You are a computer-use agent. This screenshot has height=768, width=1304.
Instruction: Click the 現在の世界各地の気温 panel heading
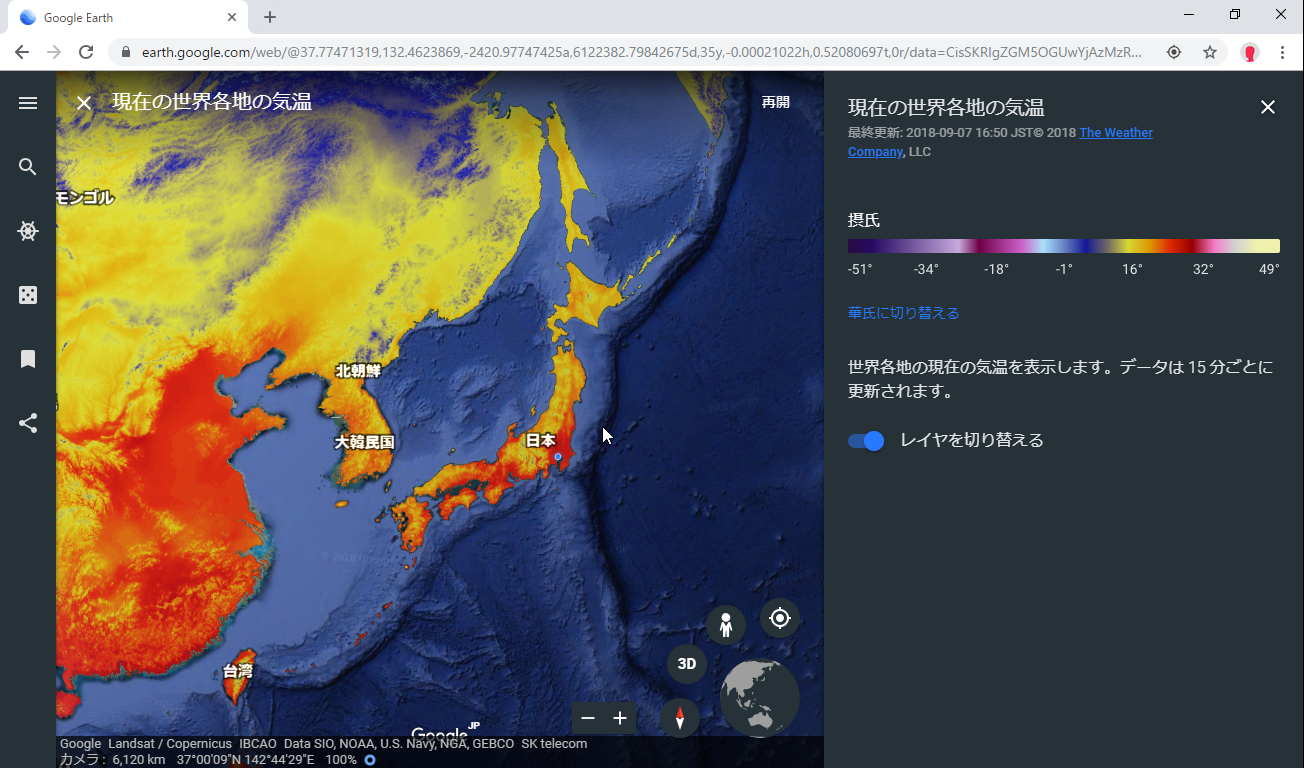tap(946, 107)
